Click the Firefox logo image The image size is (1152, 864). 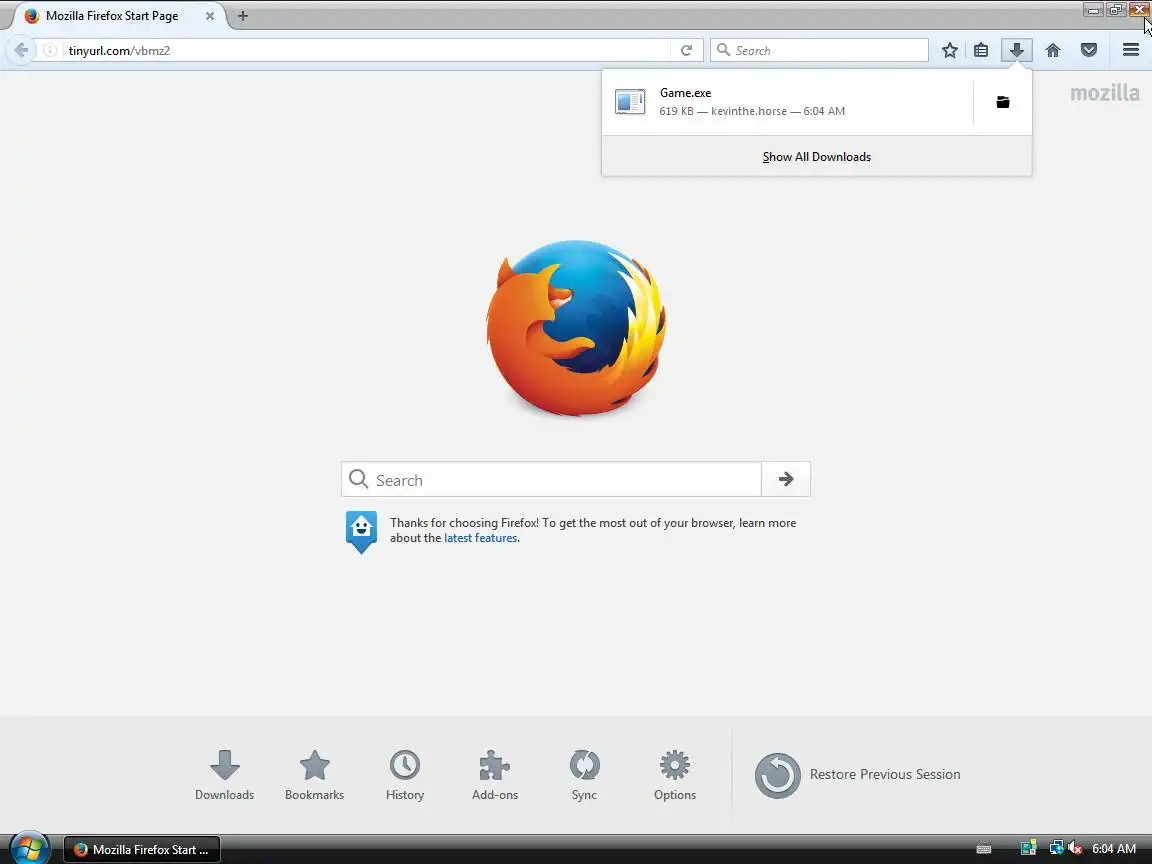coord(576,328)
